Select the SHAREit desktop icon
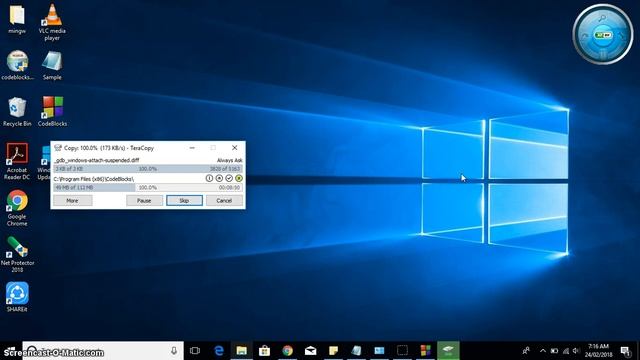This screenshot has width=640, height=360. (17, 297)
